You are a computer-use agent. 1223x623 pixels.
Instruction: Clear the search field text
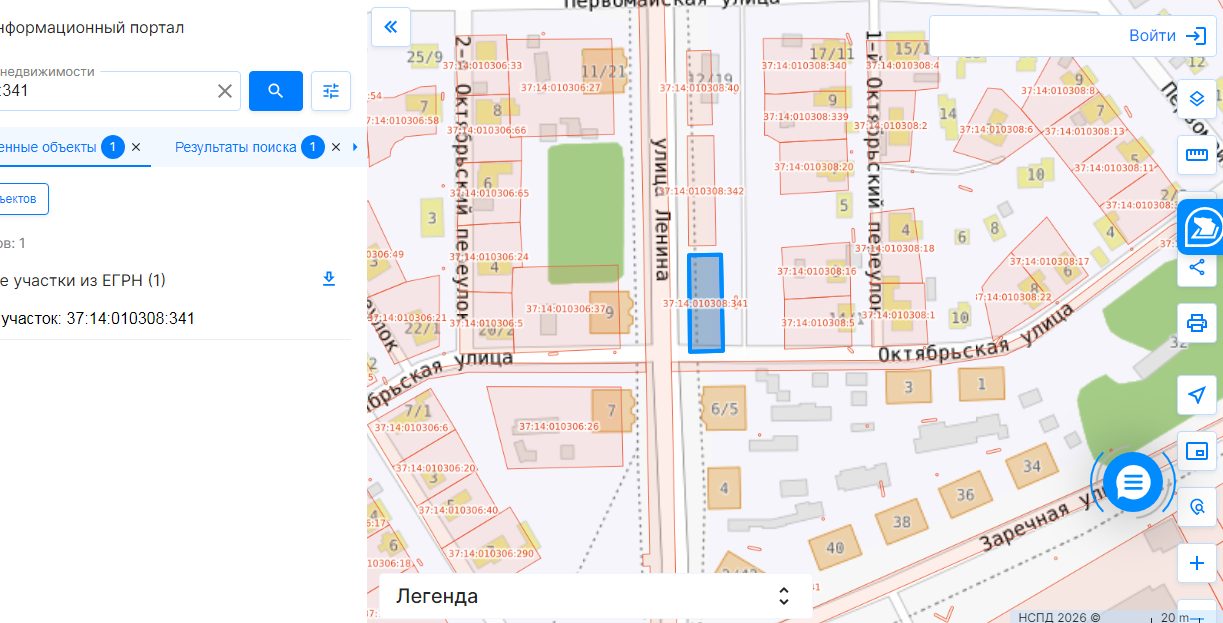click(x=225, y=91)
